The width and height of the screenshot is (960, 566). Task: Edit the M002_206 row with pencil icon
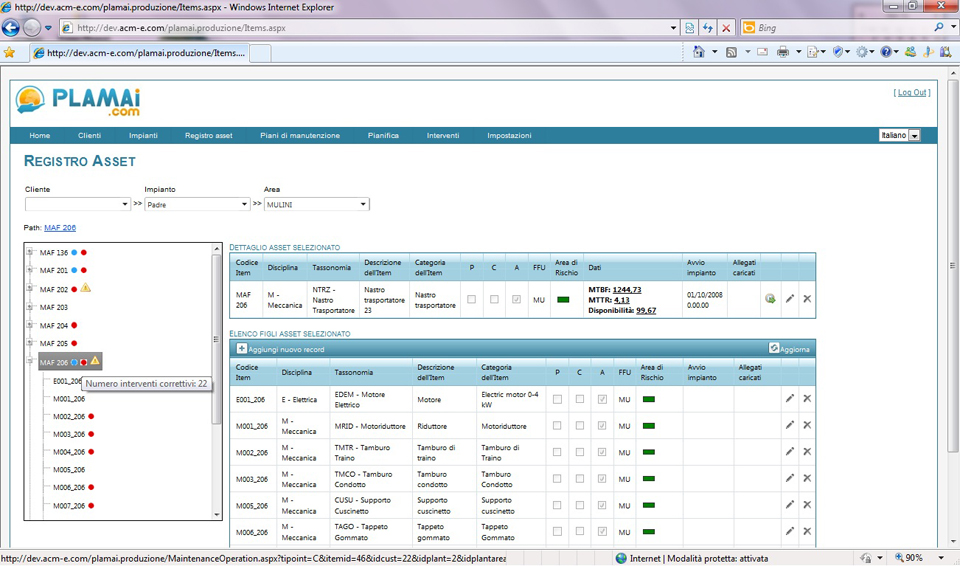[x=790, y=451]
